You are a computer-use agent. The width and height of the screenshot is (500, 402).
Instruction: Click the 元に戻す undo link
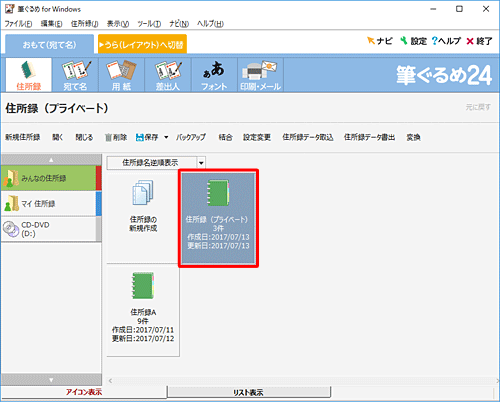[478, 107]
